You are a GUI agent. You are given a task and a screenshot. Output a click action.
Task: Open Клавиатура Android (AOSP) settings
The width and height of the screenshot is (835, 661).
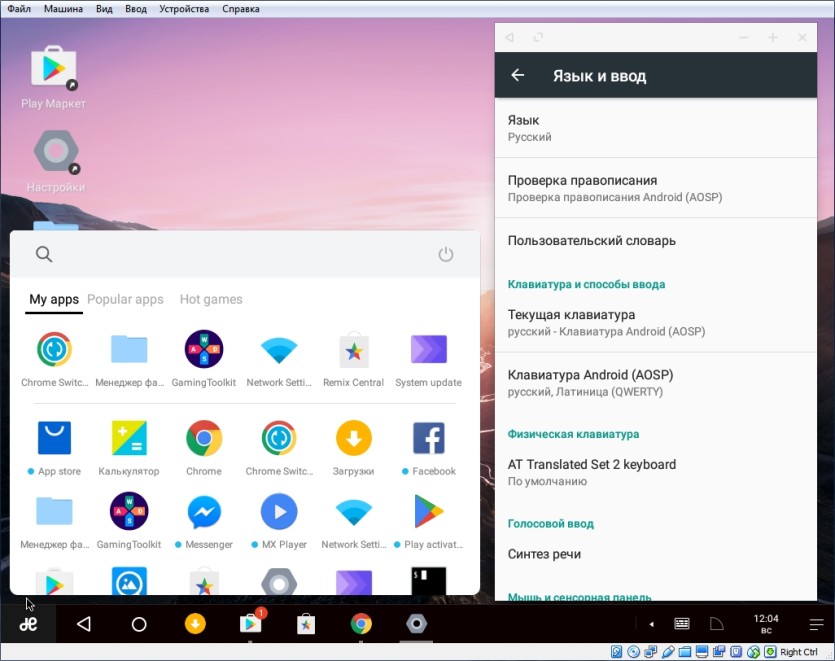click(x=656, y=383)
